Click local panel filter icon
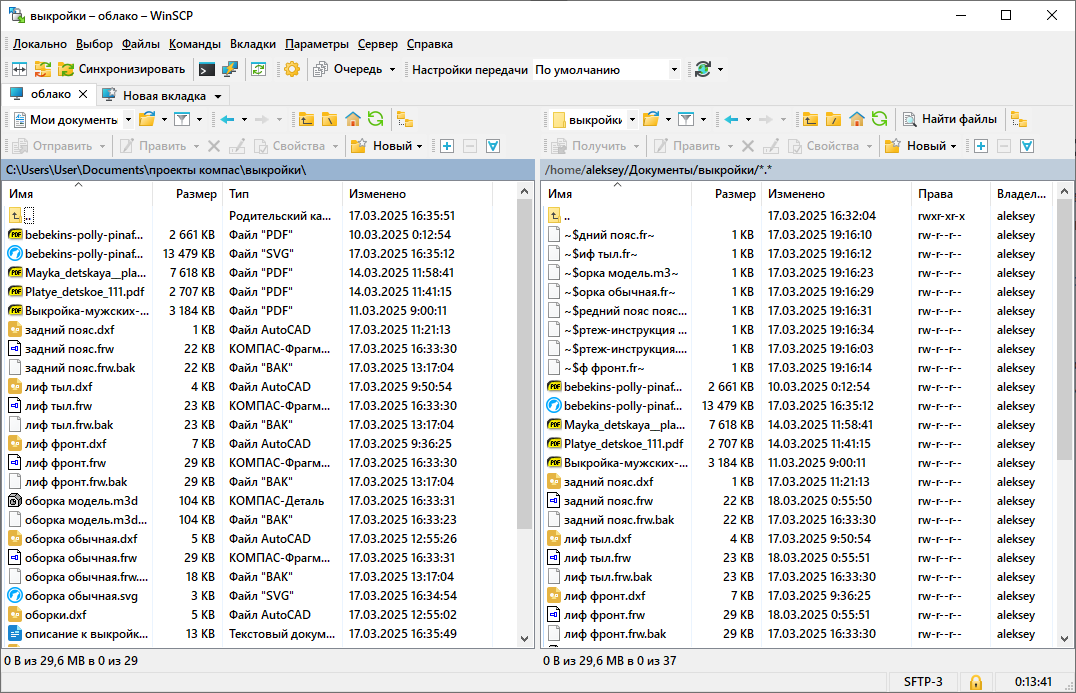The height and width of the screenshot is (693, 1076). 182,119
